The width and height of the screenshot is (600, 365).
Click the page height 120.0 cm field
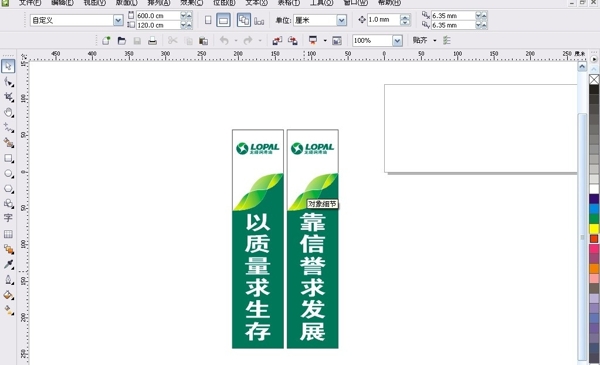pos(158,25)
